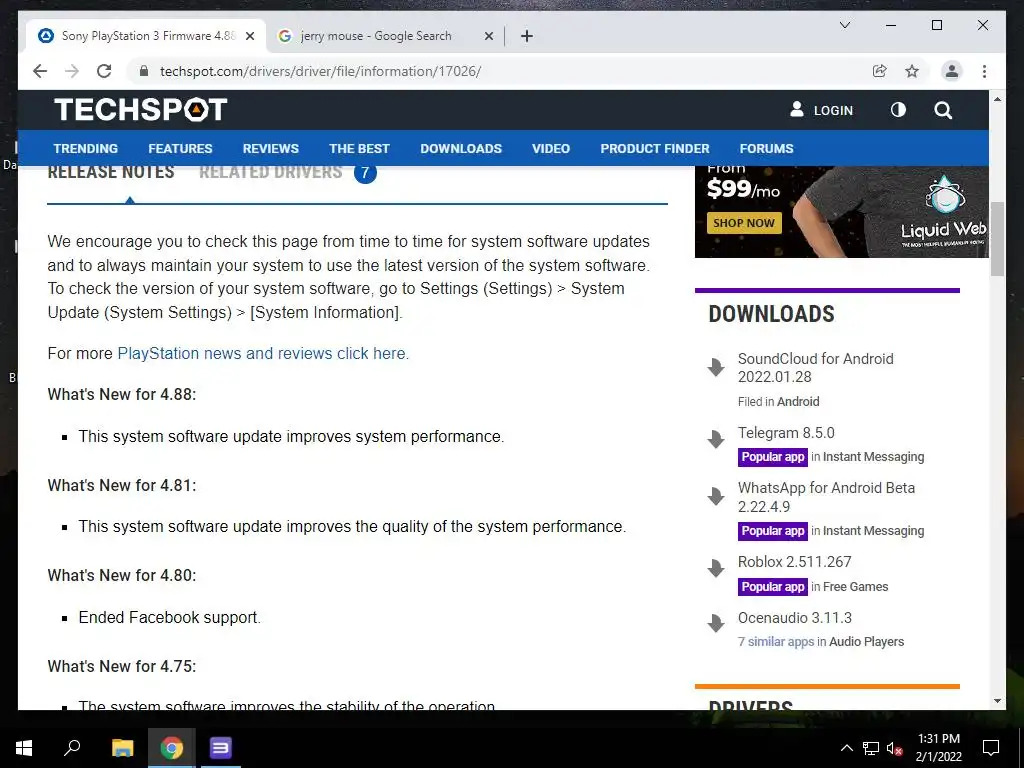Viewport: 1024px width, 768px height.
Task: Go back with browser back arrow
Action: pos(40,71)
